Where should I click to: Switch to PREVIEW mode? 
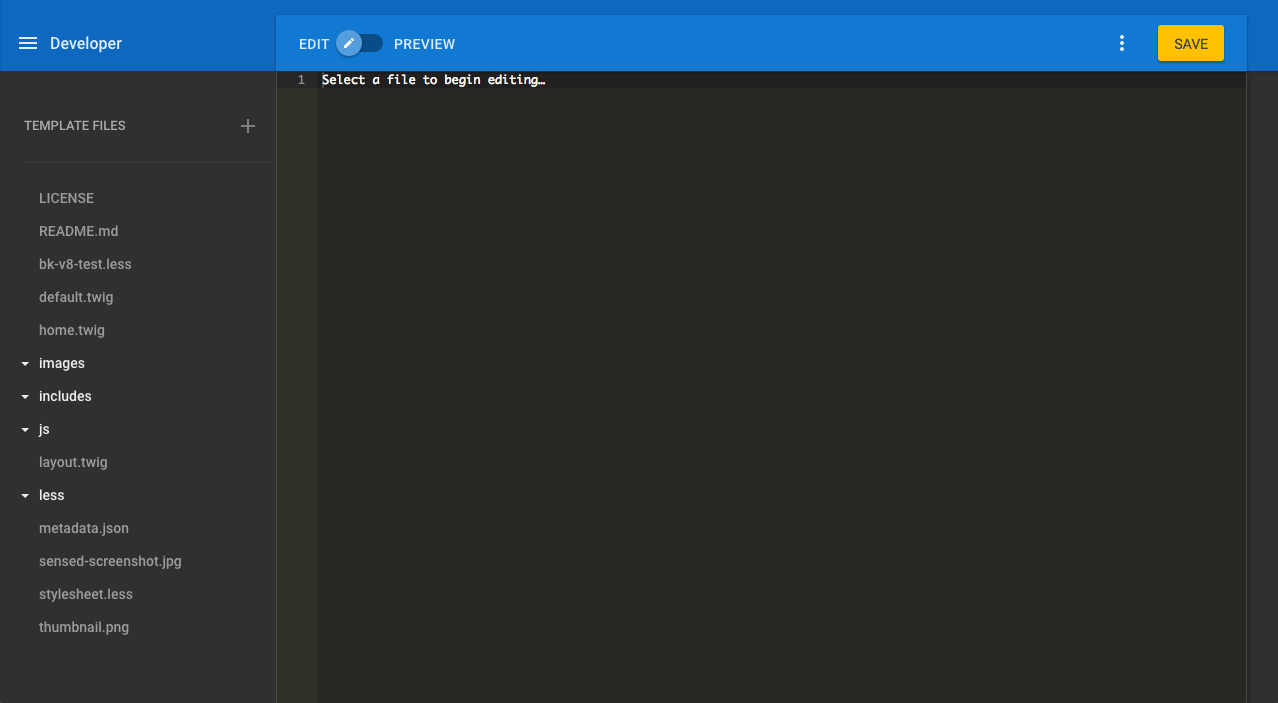tap(424, 43)
